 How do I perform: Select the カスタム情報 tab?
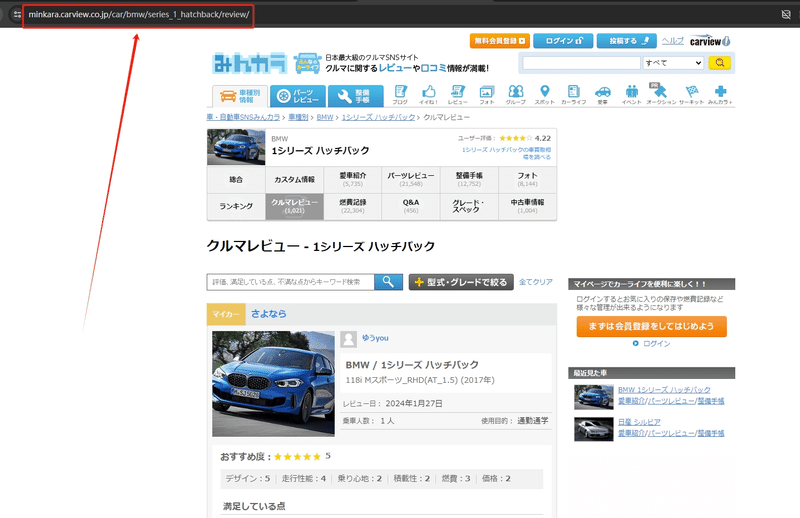294,180
